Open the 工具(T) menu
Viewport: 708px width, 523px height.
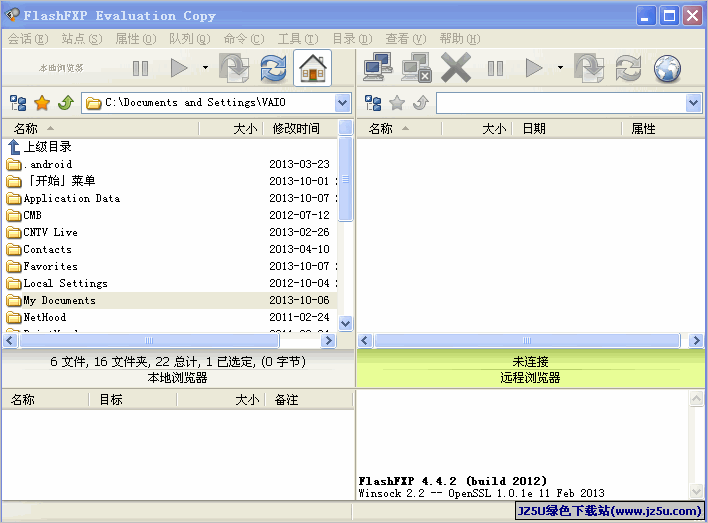[298, 39]
